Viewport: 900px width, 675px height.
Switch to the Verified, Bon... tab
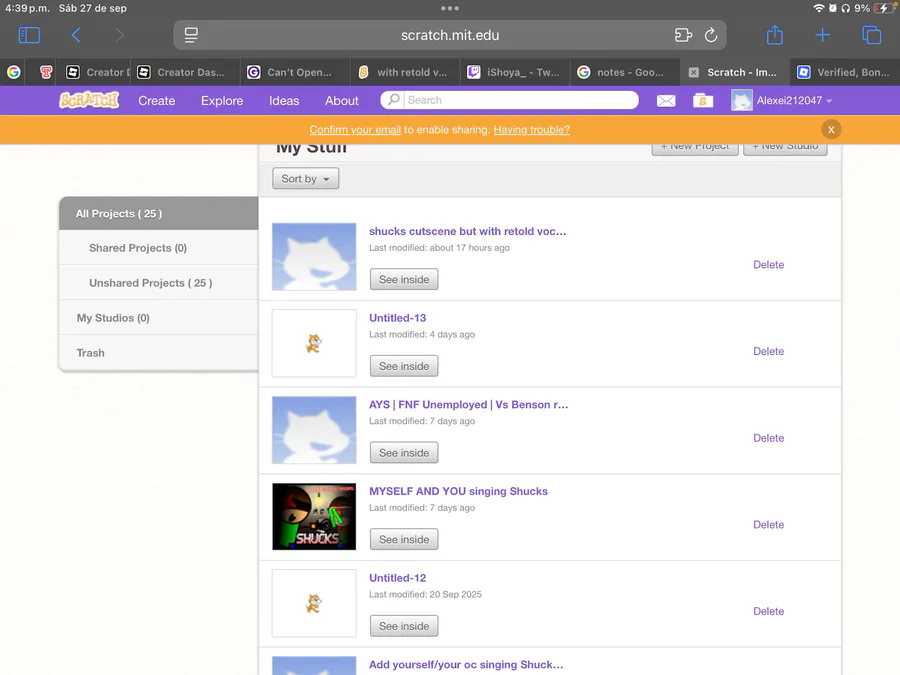click(x=844, y=72)
